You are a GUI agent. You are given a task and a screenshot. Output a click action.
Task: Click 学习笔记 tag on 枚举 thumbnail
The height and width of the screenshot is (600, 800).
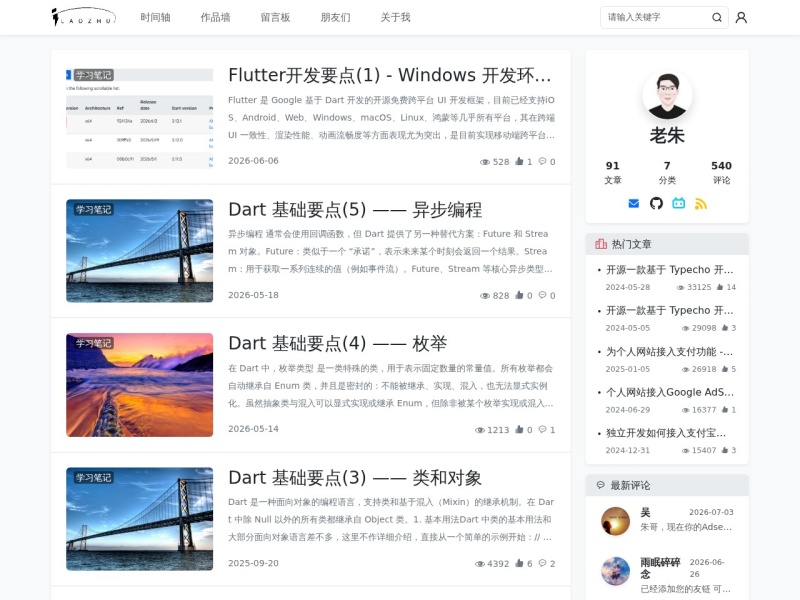tap(93, 343)
